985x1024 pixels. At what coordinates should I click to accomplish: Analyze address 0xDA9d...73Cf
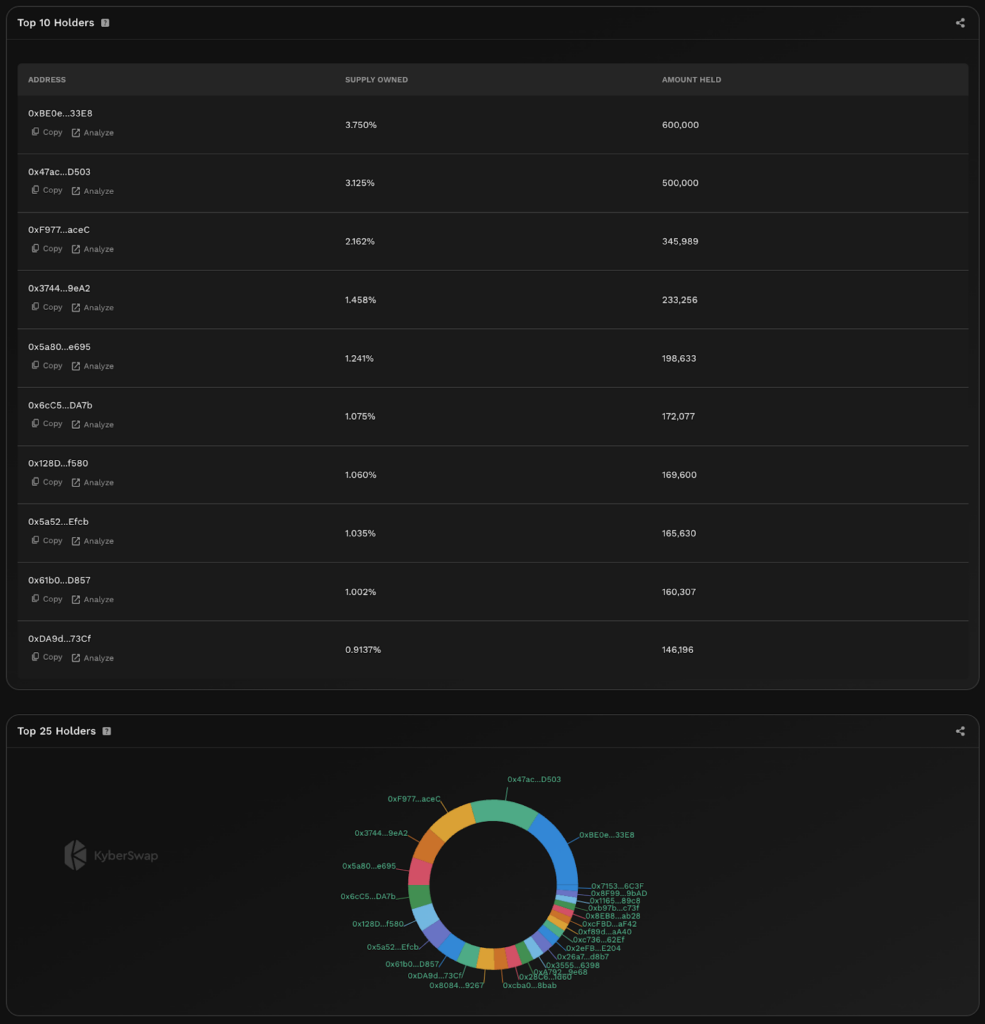[92, 658]
